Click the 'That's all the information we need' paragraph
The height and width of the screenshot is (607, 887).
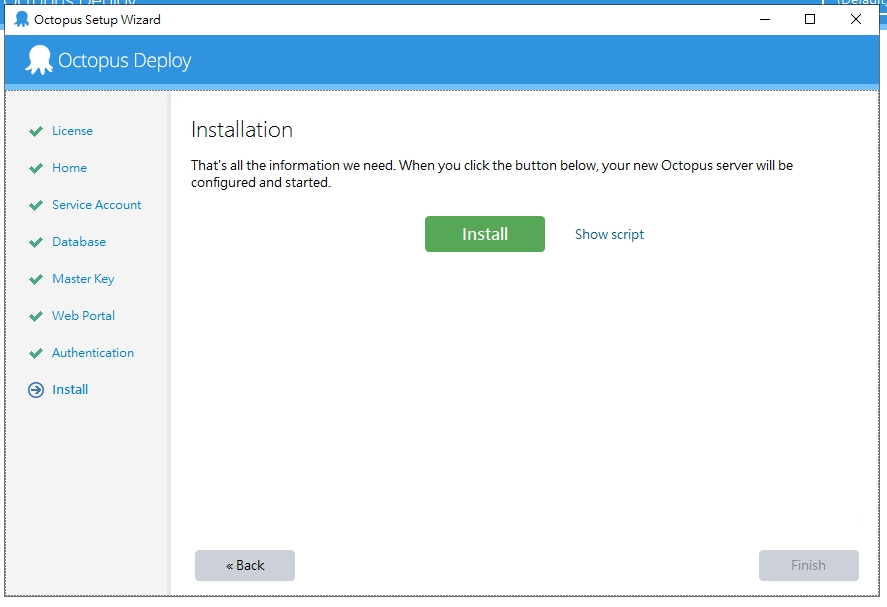tap(492, 174)
